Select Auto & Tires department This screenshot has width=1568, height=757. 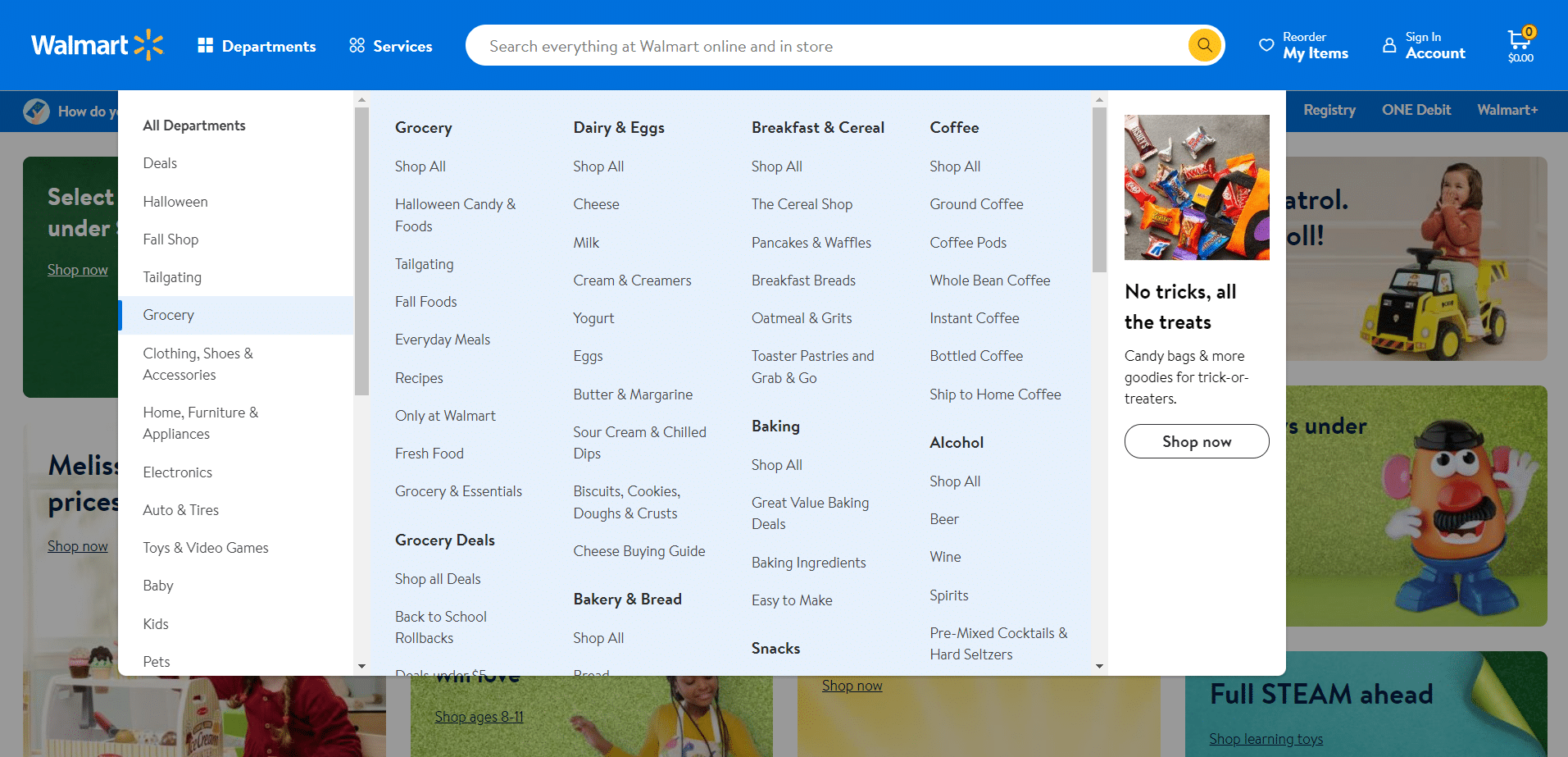(180, 510)
